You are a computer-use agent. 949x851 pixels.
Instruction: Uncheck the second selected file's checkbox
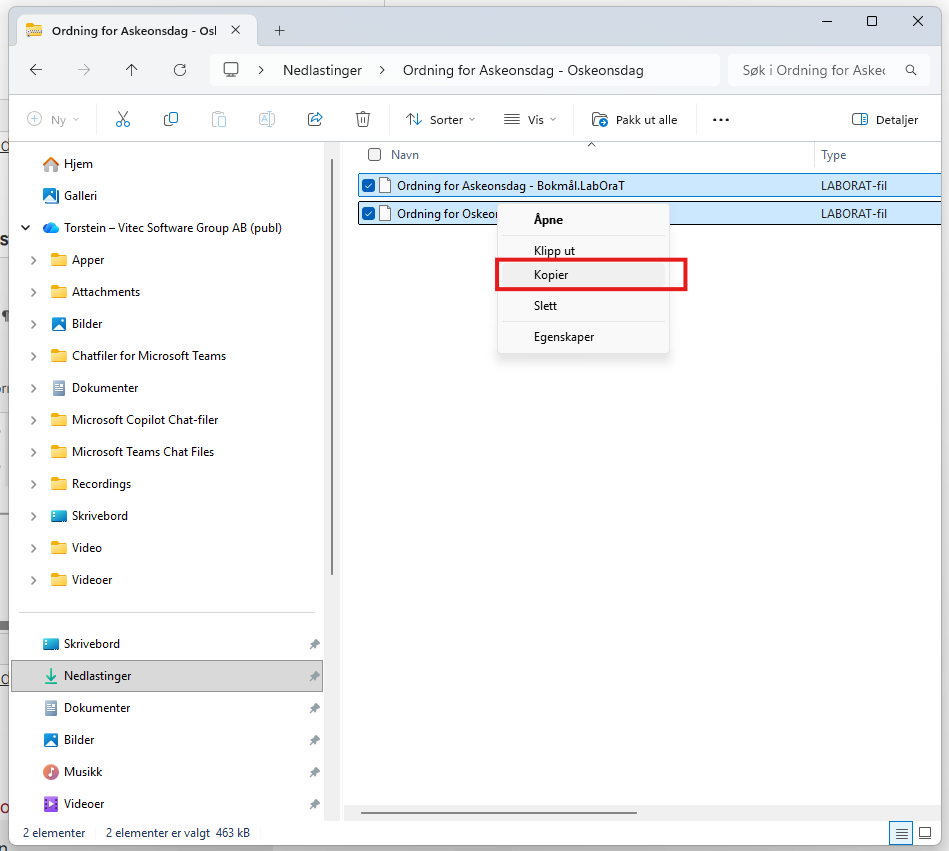369,213
